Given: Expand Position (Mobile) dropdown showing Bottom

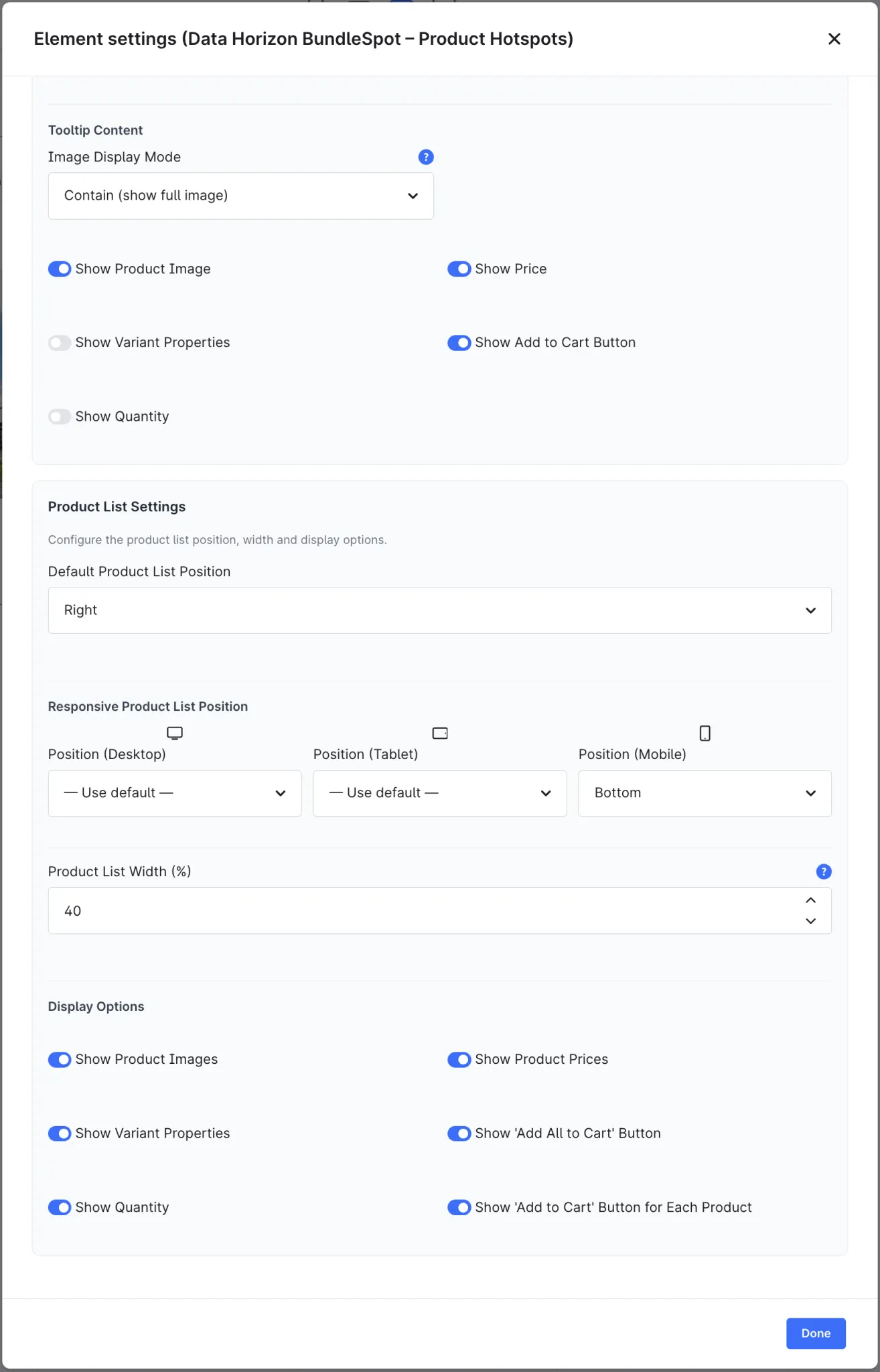Looking at the screenshot, I should coord(705,793).
